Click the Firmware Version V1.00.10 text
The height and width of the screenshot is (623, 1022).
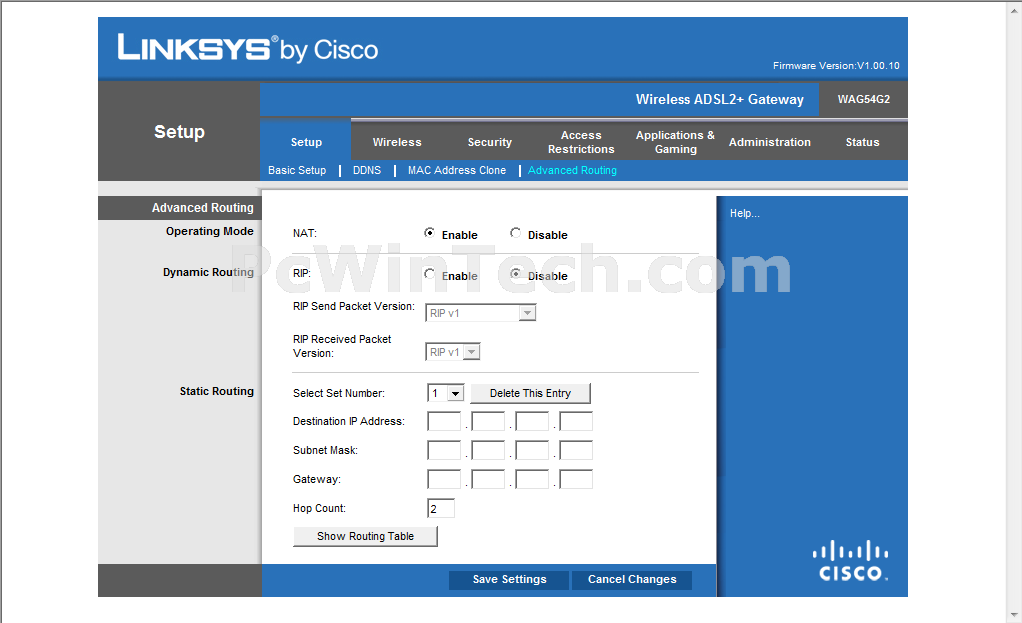[x=836, y=66]
